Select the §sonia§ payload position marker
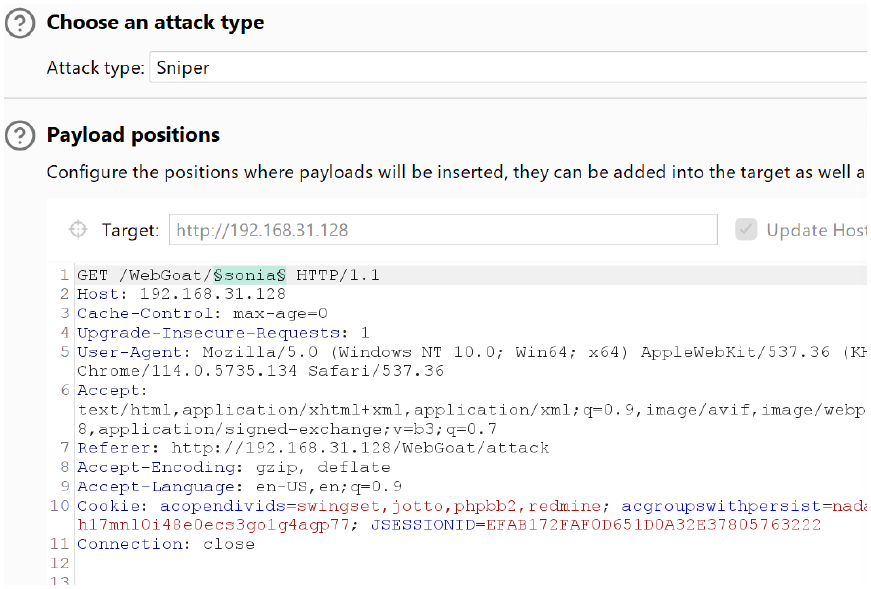871x589 pixels. (x=249, y=275)
